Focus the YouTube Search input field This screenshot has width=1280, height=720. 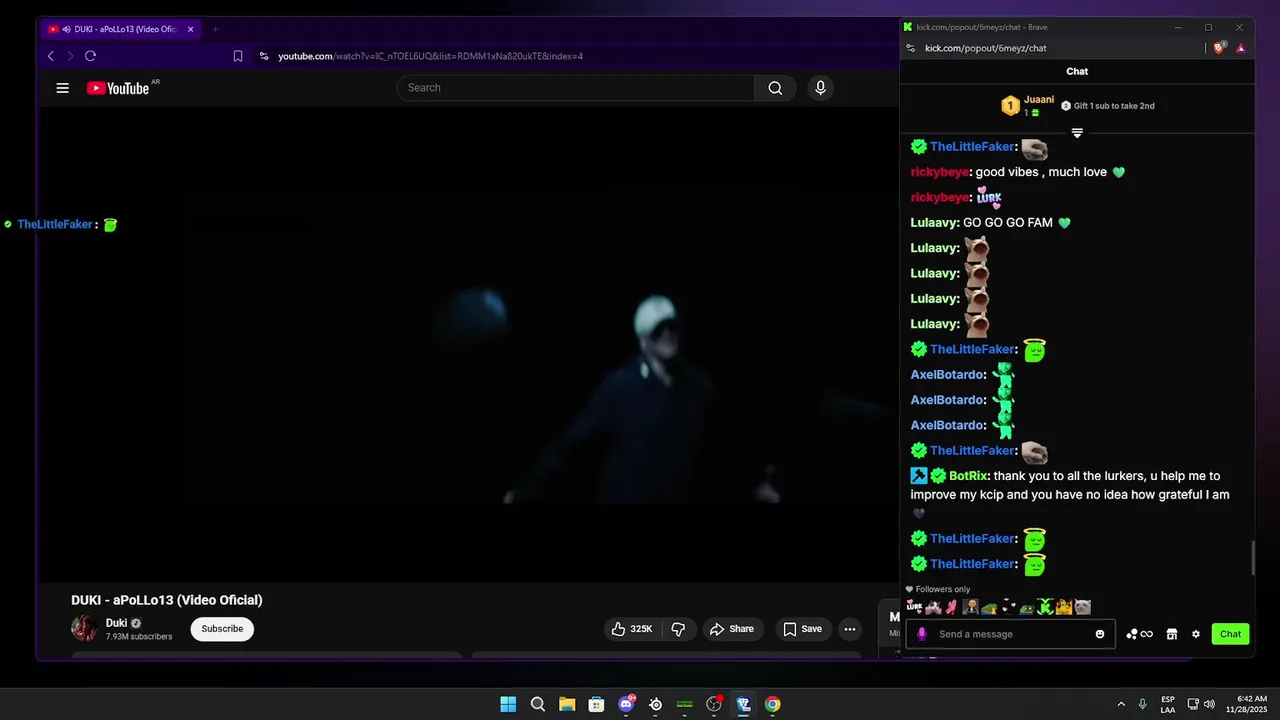(576, 88)
